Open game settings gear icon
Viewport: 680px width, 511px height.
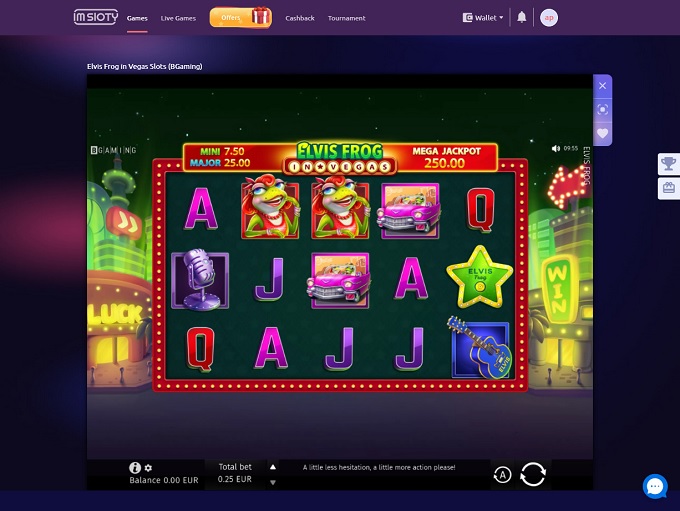tap(148, 468)
